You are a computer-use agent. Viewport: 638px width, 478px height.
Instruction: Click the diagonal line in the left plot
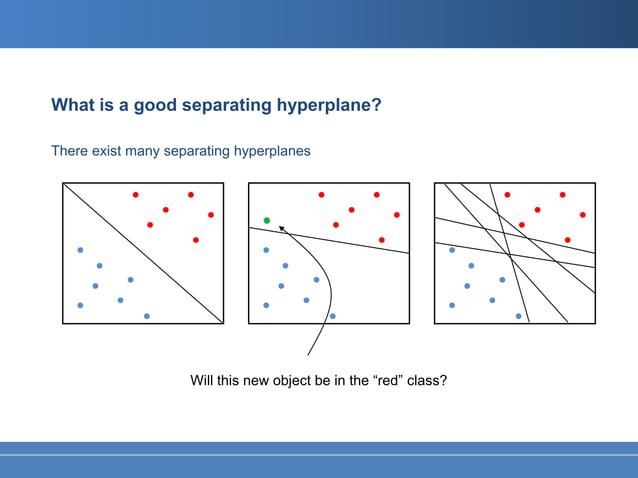pyautogui.click(x=143, y=253)
